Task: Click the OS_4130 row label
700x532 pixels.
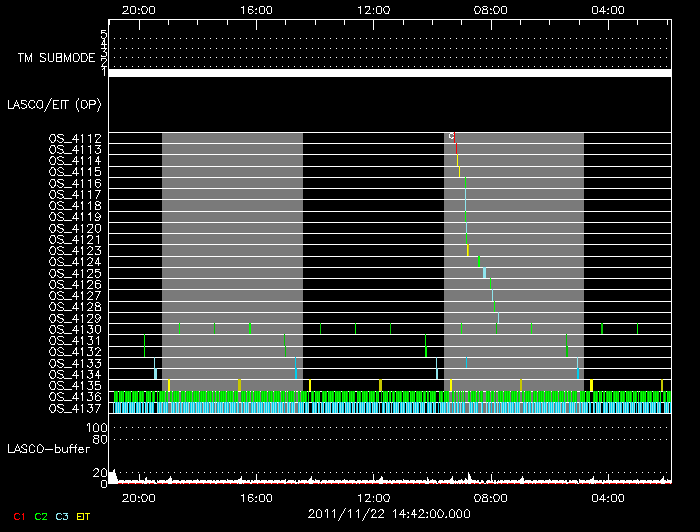Action: 75,329
